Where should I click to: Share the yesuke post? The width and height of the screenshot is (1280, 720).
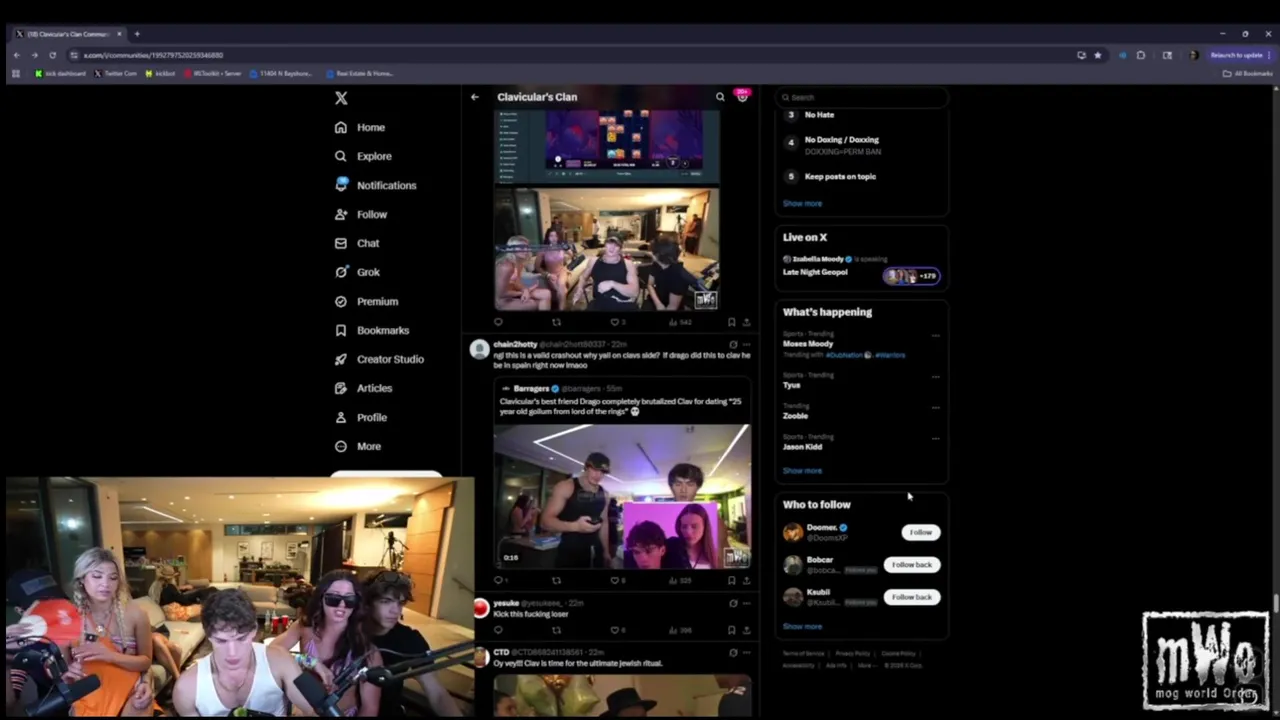[x=746, y=630]
